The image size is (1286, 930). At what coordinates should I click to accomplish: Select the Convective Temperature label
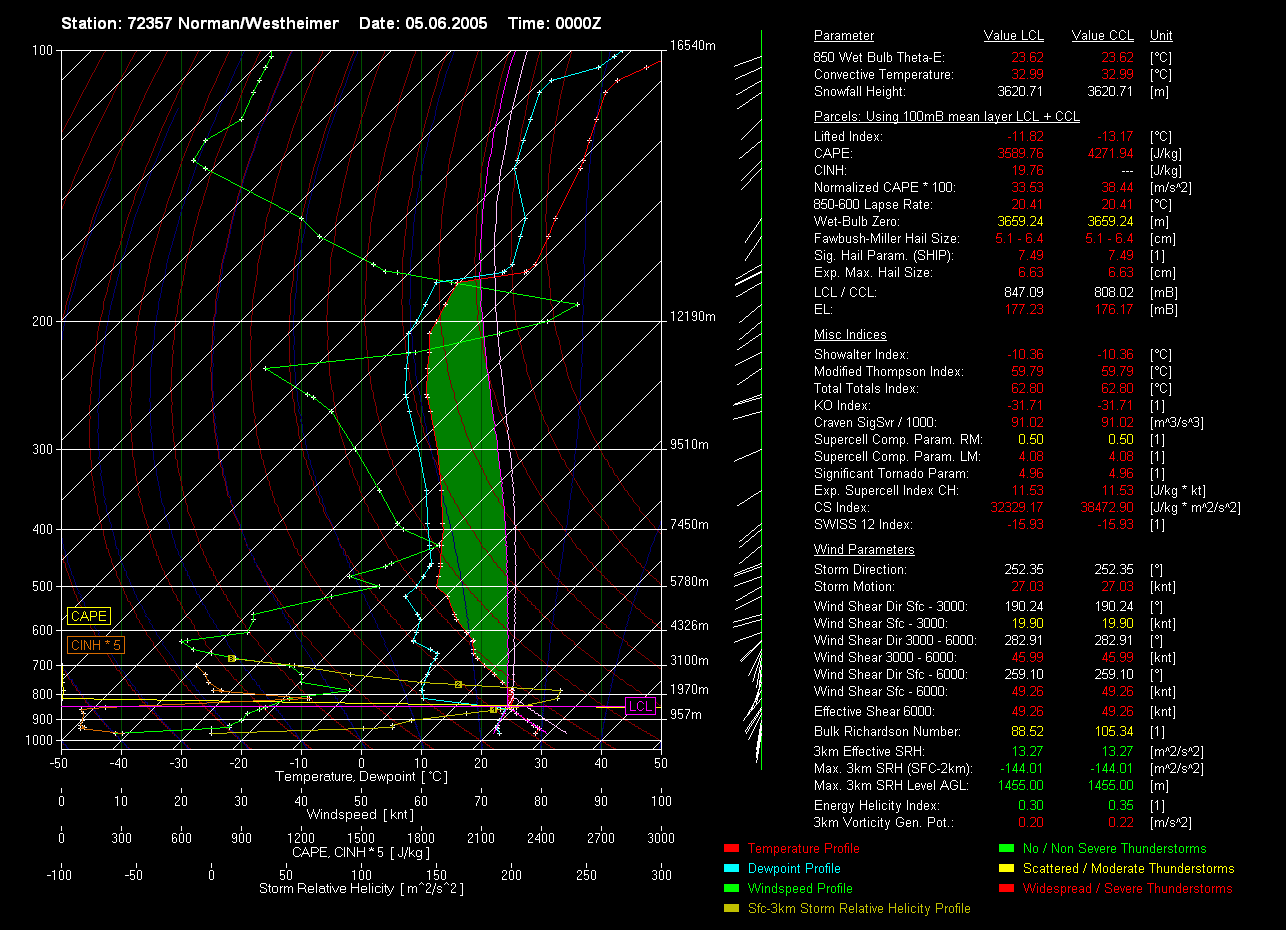pyautogui.click(x=884, y=75)
